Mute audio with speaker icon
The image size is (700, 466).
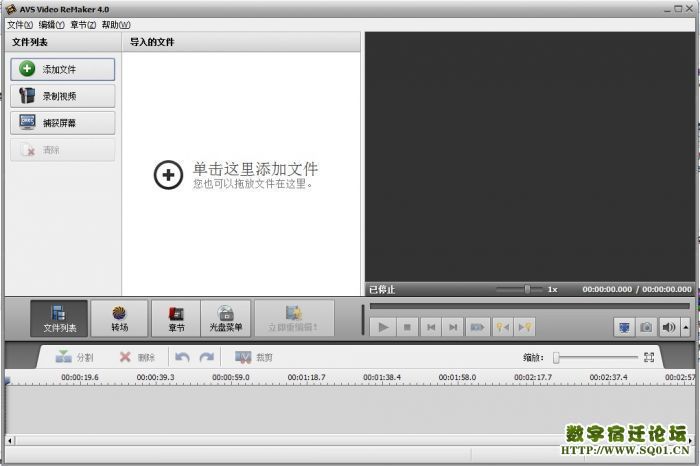669,328
